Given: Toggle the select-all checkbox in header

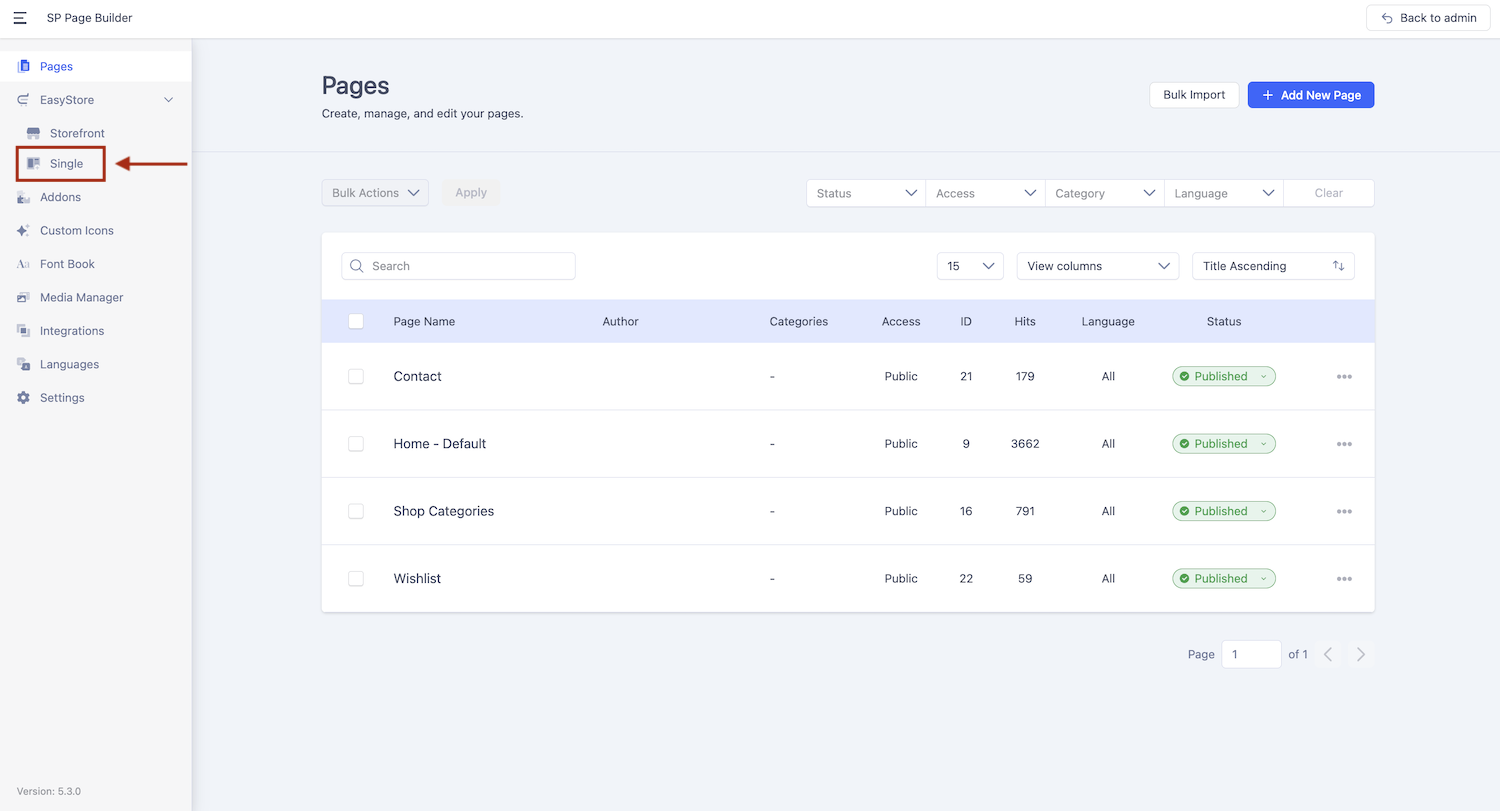Looking at the screenshot, I should coord(356,321).
